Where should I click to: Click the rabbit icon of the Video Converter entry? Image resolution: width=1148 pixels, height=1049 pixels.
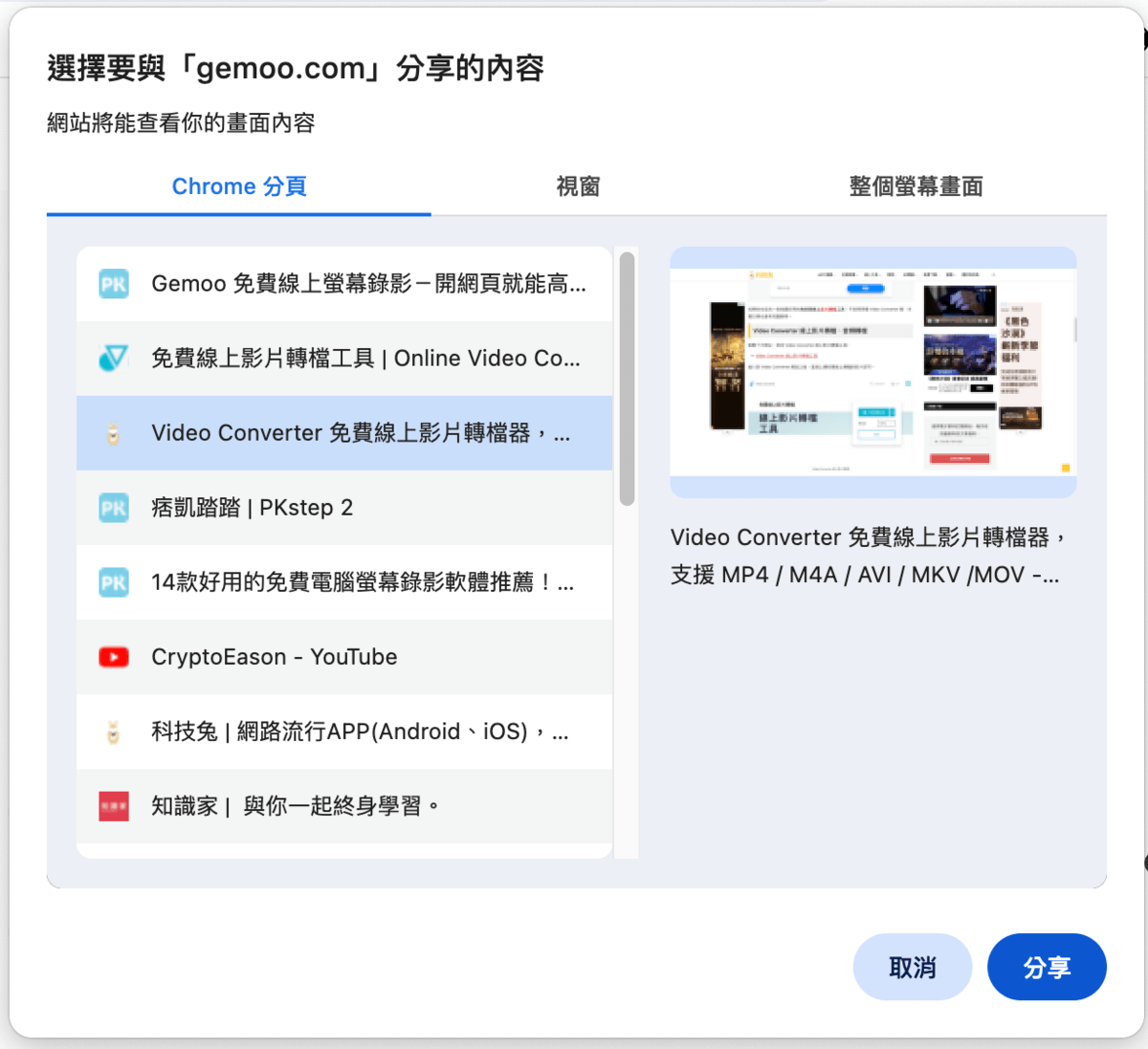click(x=114, y=434)
